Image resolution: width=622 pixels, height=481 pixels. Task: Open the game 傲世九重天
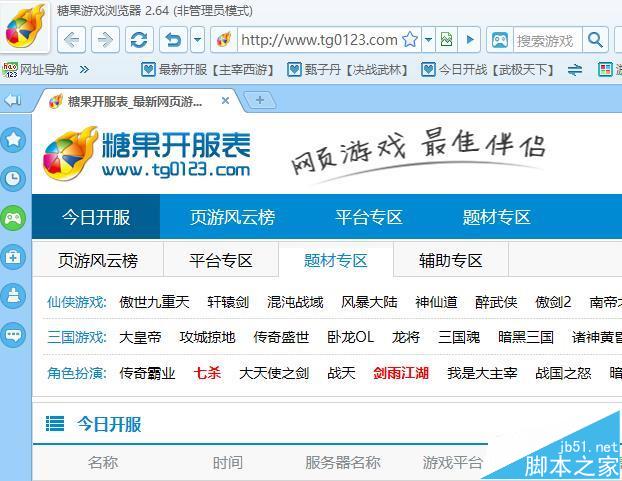(x=154, y=302)
